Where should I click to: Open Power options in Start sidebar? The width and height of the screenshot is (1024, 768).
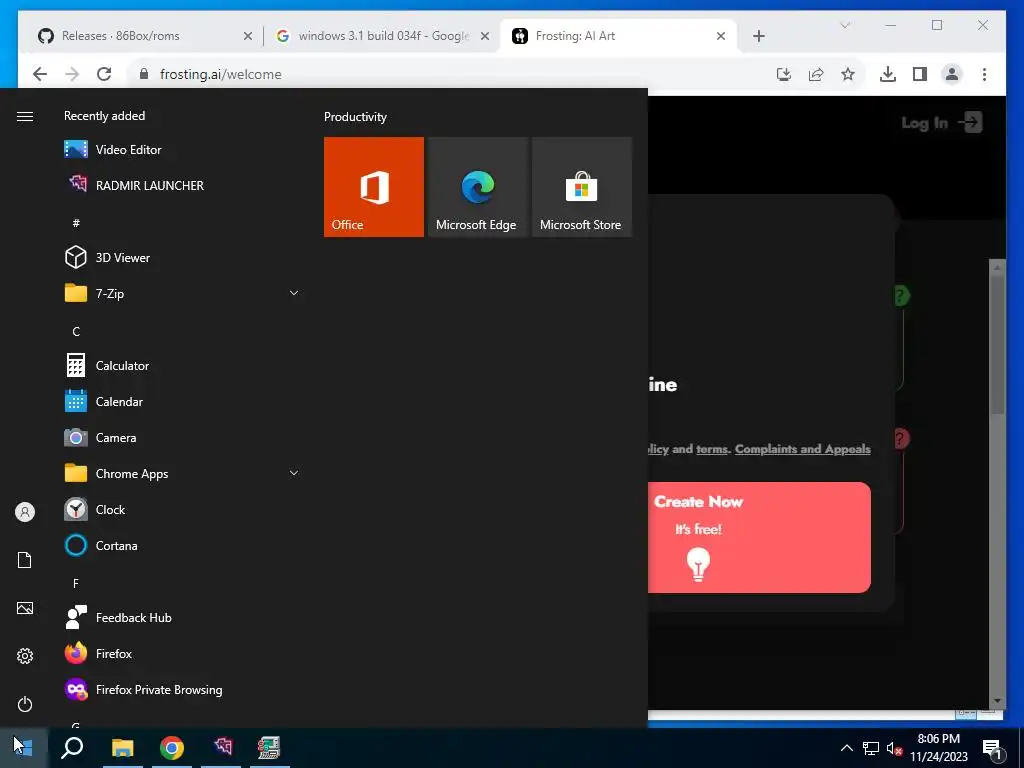click(x=25, y=704)
